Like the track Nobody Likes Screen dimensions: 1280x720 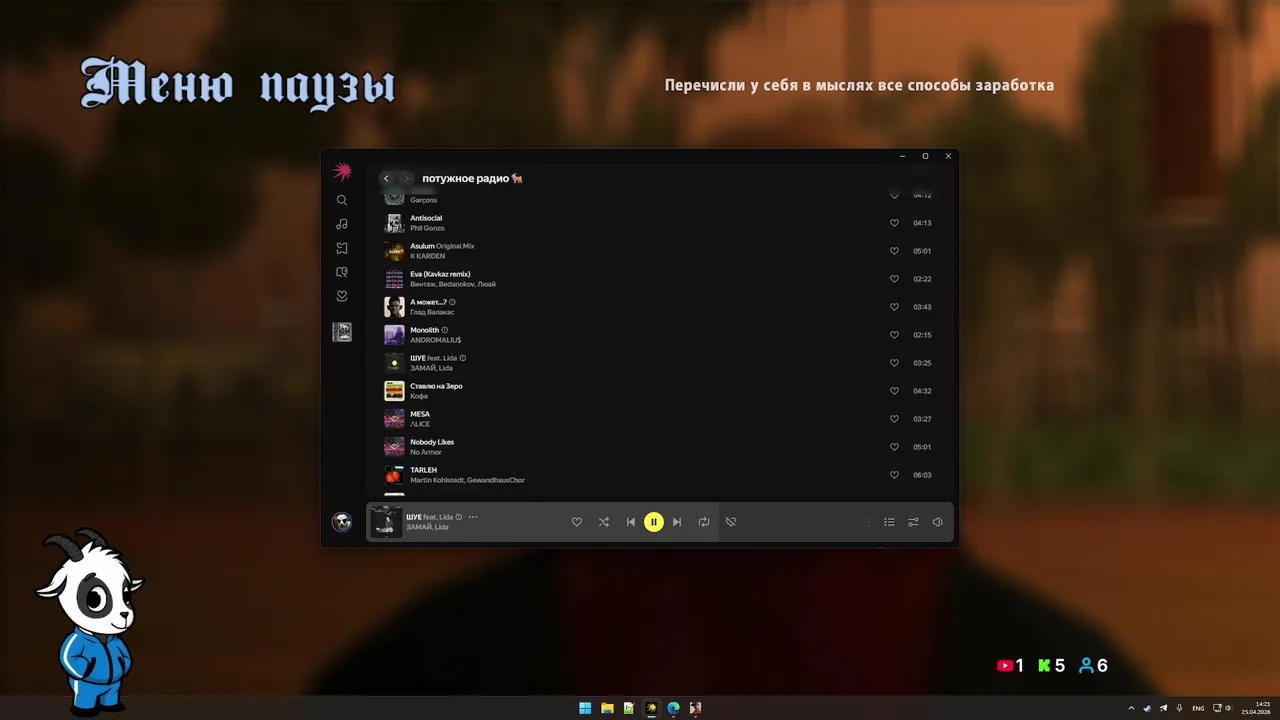[894, 447]
